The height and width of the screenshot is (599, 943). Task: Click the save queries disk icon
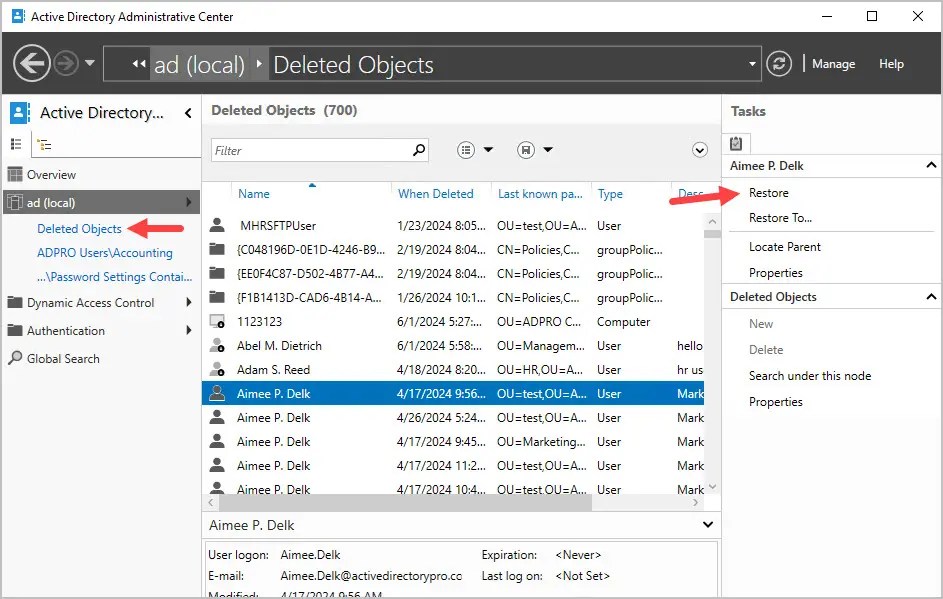[x=526, y=150]
